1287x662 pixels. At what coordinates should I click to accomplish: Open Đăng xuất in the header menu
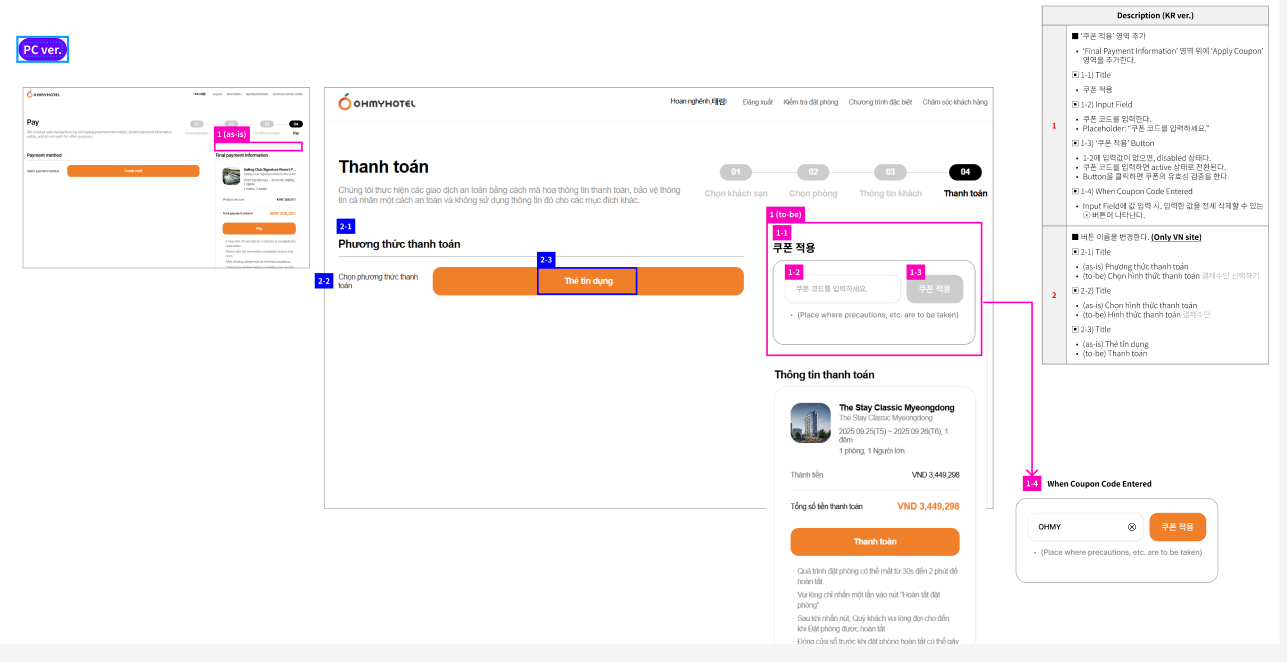(757, 102)
